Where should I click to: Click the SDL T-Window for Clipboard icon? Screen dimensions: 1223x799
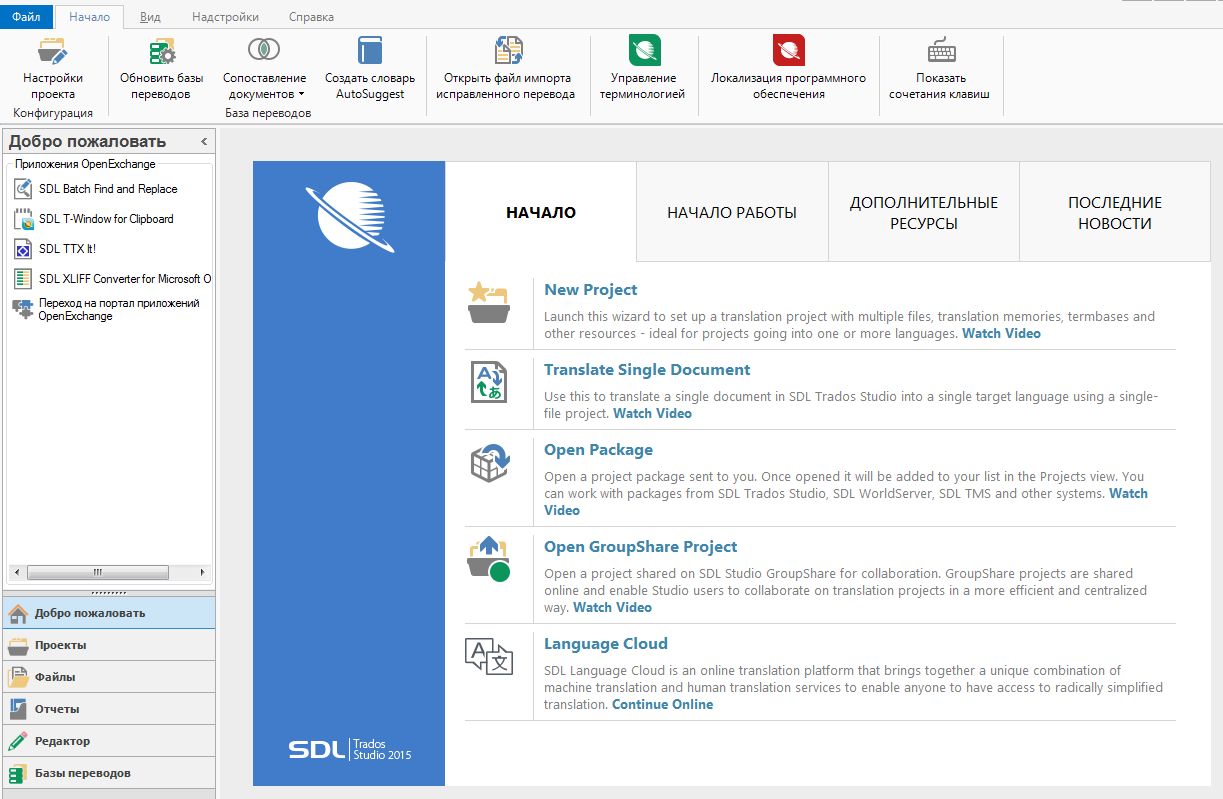click(x=23, y=219)
